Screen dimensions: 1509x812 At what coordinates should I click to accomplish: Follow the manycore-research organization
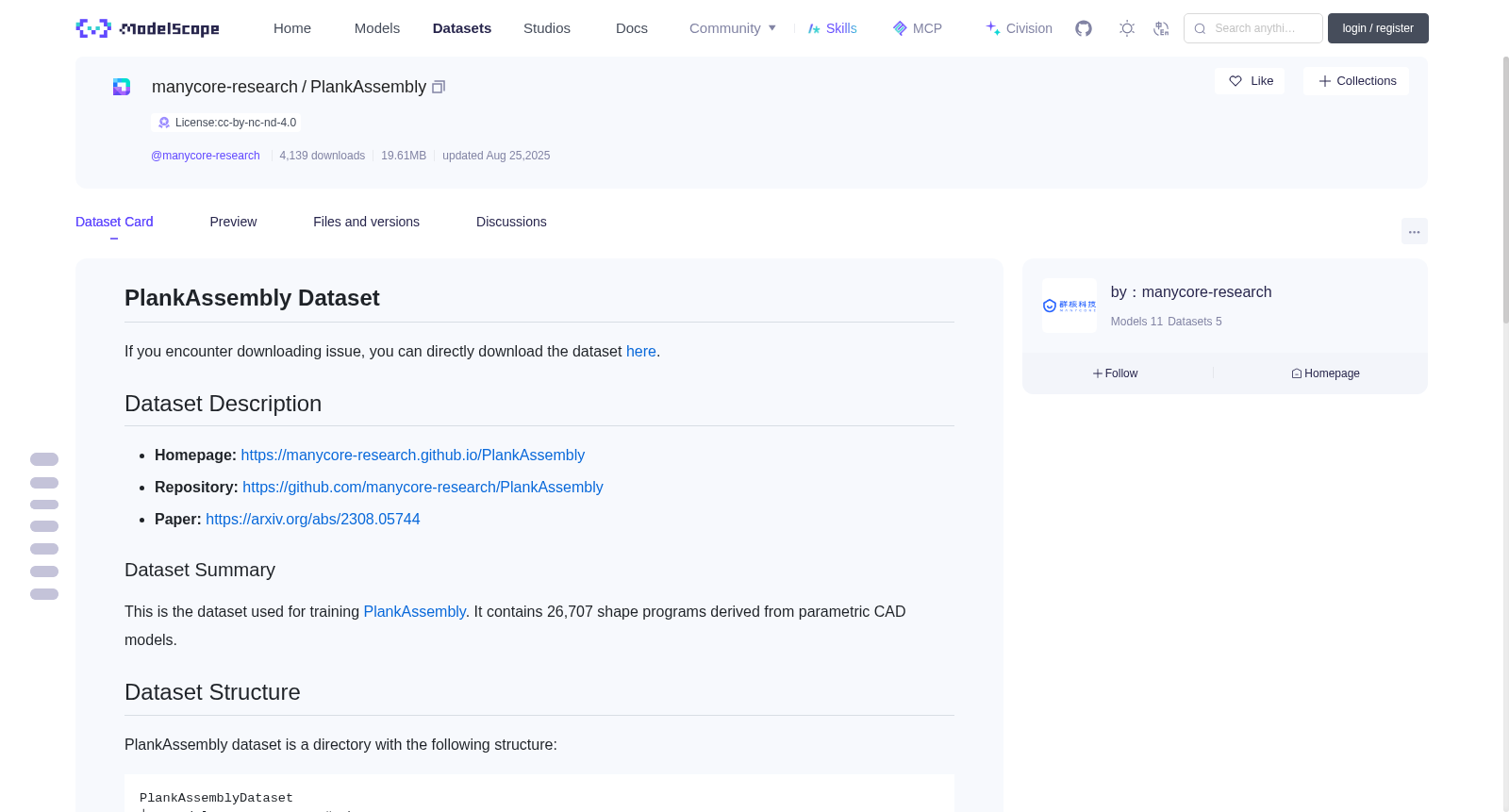[x=1116, y=373]
